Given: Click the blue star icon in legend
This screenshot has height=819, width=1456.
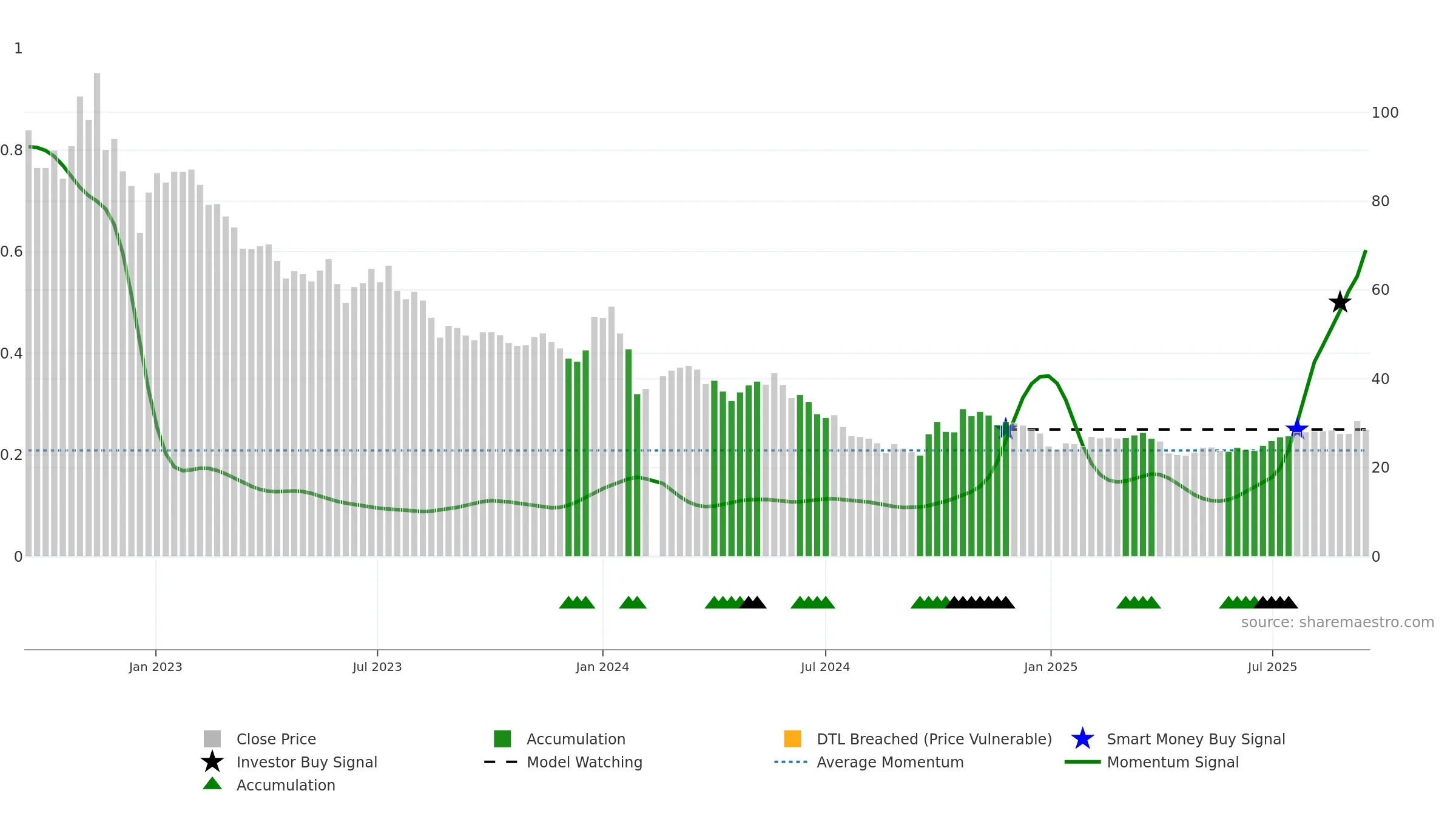Looking at the screenshot, I should click(x=1083, y=738).
